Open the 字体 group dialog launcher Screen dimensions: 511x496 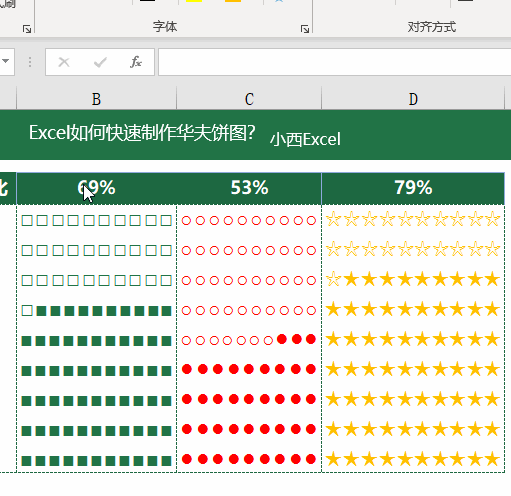305,29
